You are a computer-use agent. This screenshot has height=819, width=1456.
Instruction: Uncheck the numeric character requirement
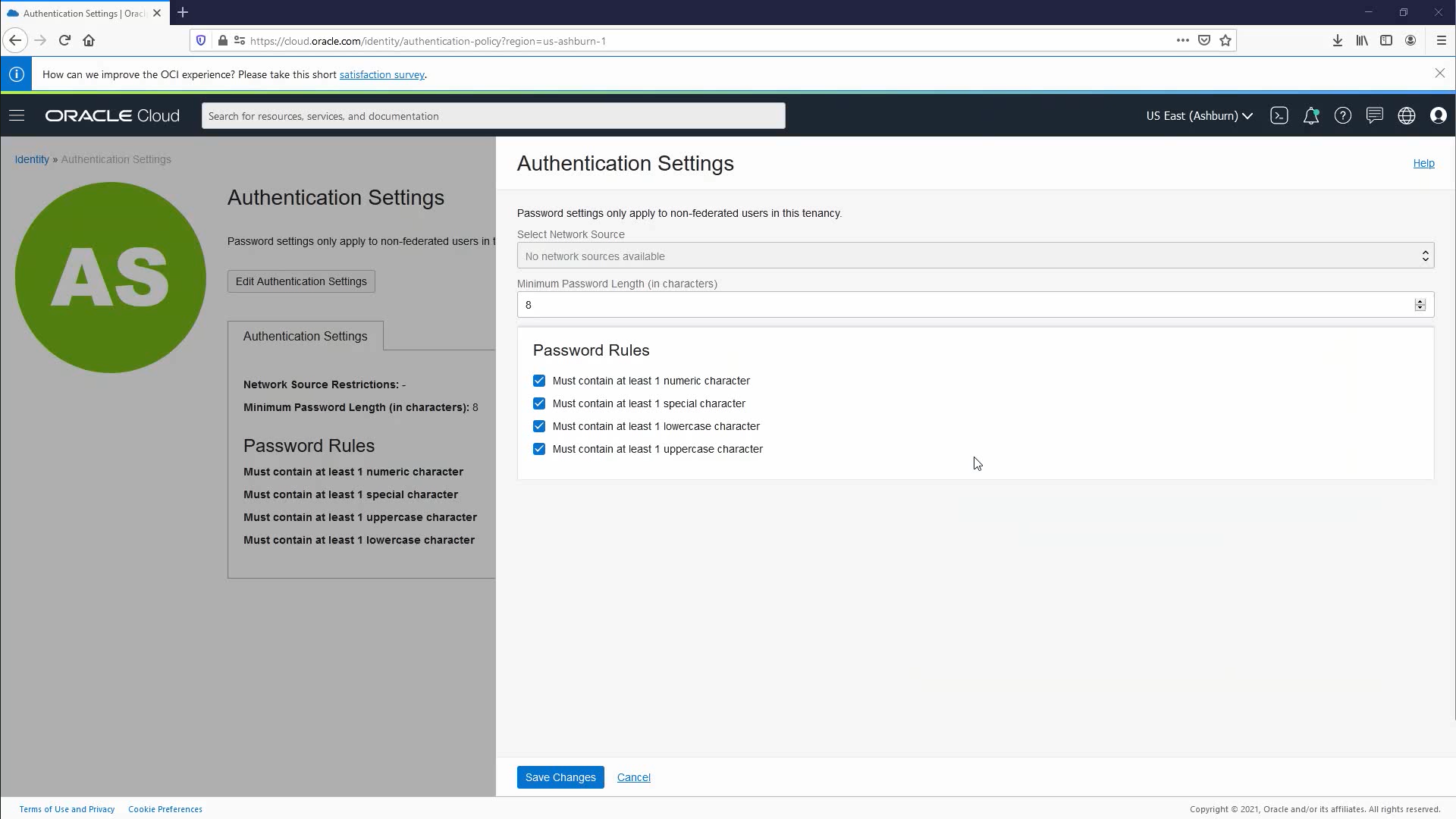539,381
